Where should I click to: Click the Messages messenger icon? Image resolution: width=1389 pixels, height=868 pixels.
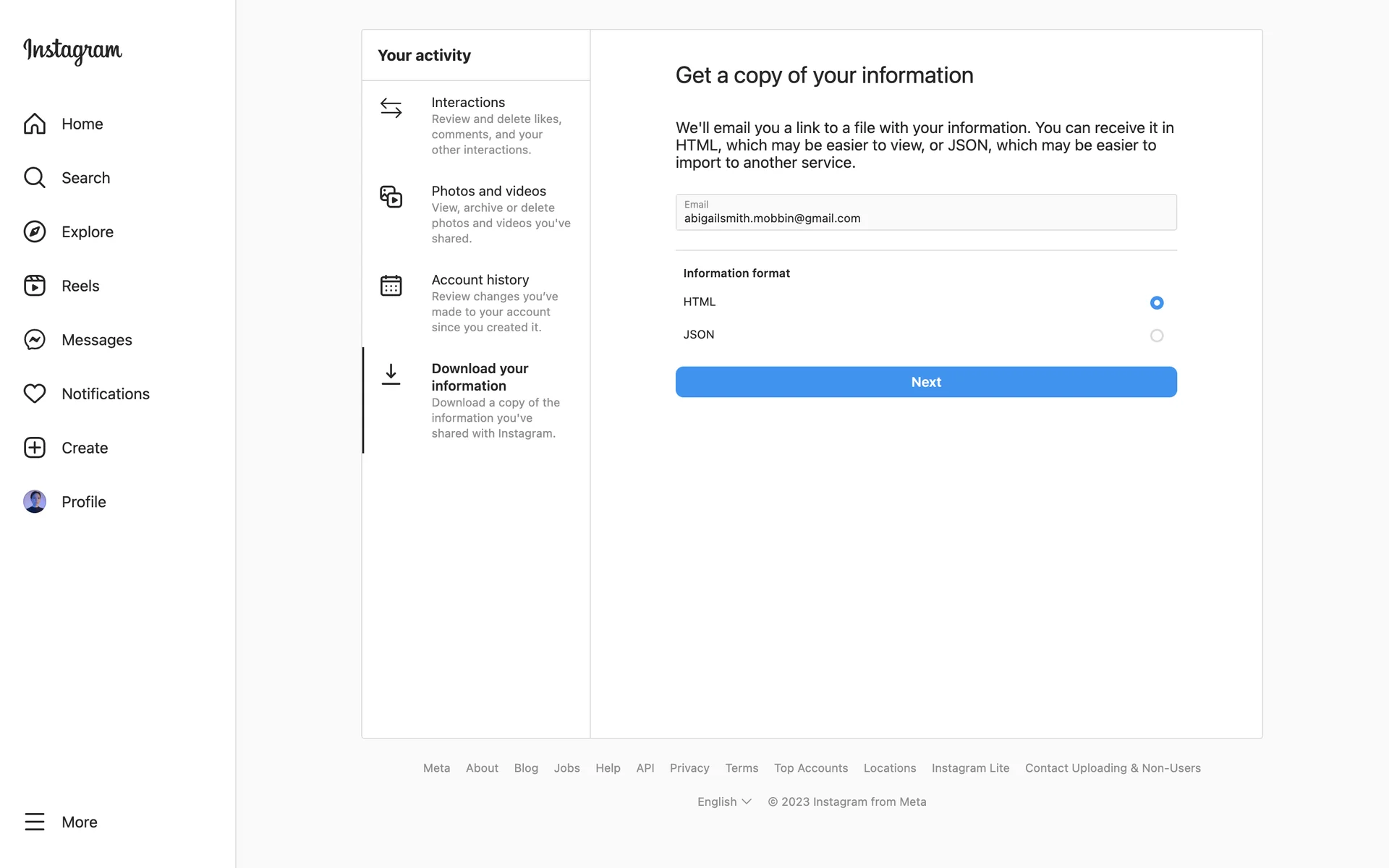pyautogui.click(x=35, y=340)
